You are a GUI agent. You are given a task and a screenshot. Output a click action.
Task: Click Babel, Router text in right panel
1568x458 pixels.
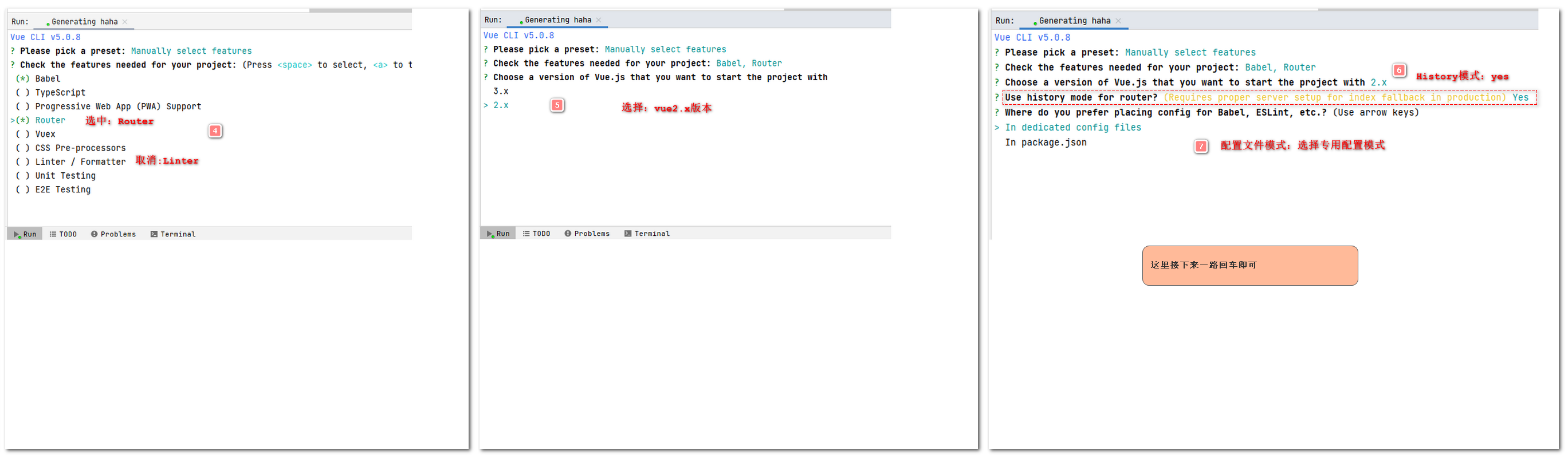(1280, 68)
